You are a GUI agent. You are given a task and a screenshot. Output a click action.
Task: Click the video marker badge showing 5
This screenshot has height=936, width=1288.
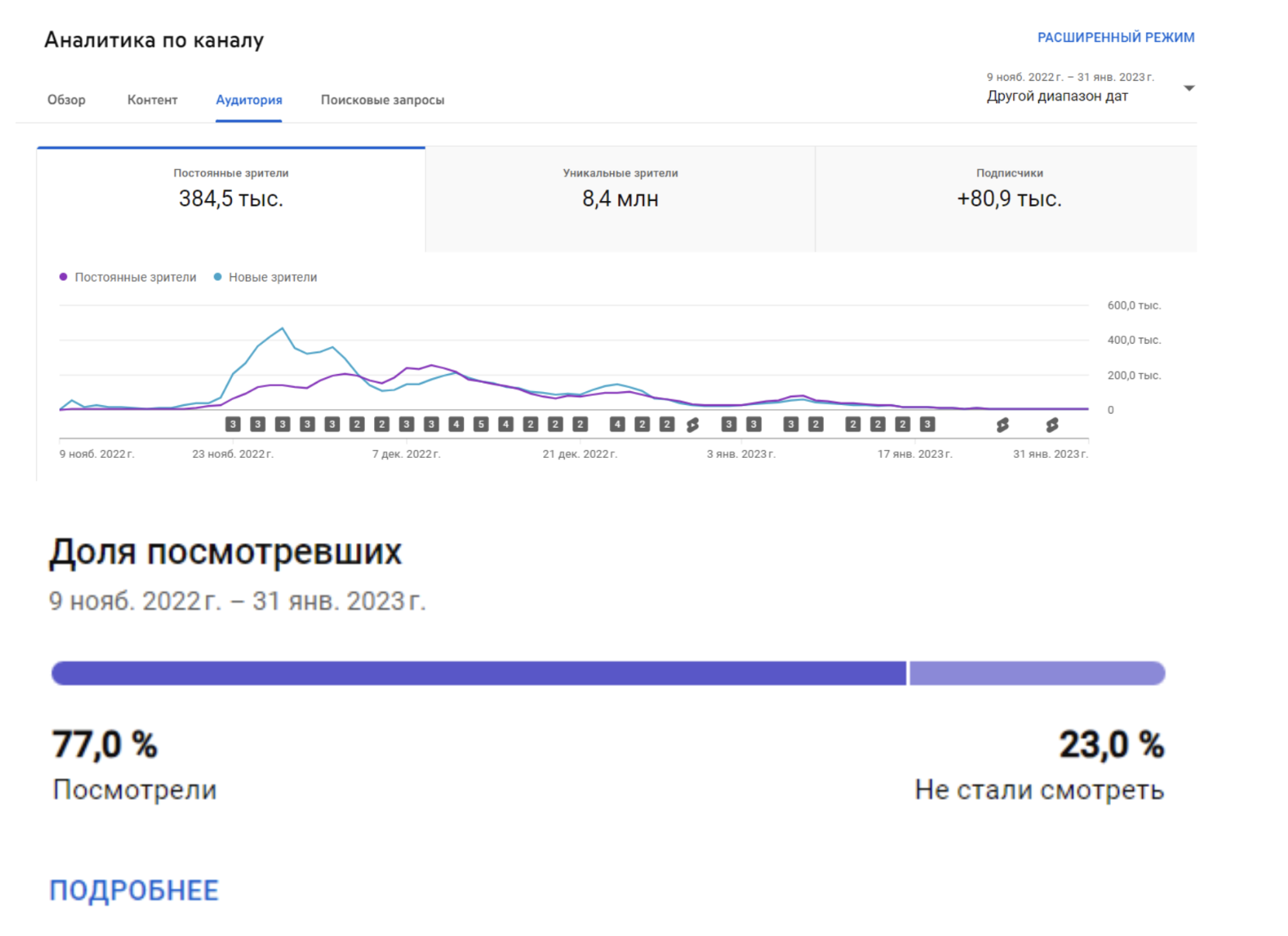pyautogui.click(x=481, y=425)
